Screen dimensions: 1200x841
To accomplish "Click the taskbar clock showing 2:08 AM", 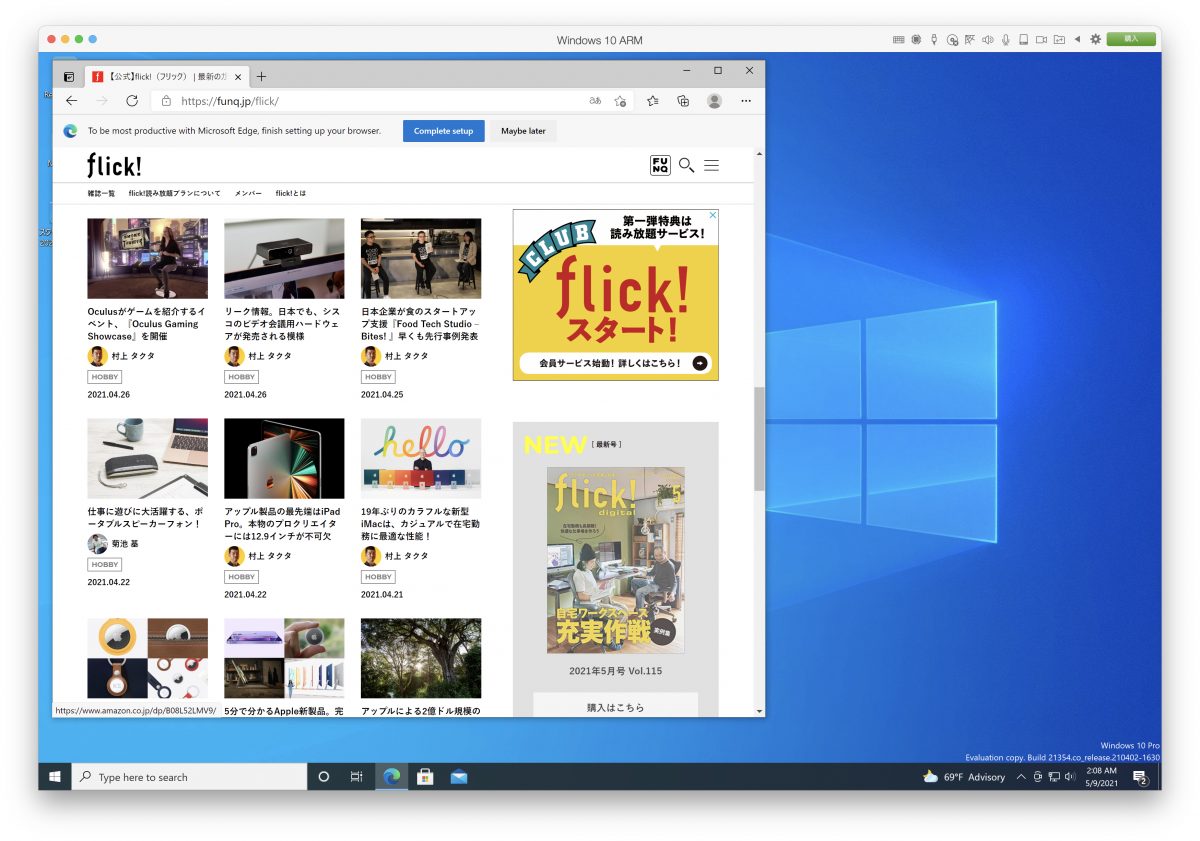I will pyautogui.click(x=1099, y=777).
